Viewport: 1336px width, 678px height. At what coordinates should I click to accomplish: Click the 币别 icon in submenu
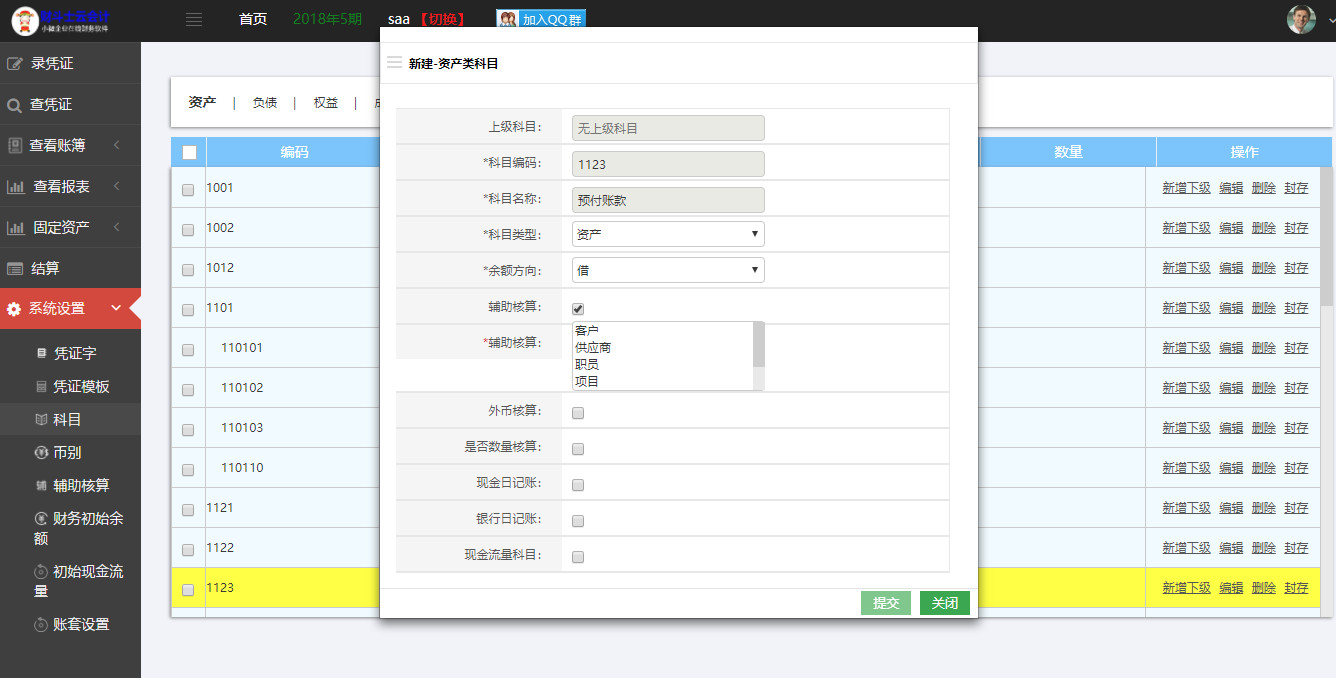(x=41, y=452)
